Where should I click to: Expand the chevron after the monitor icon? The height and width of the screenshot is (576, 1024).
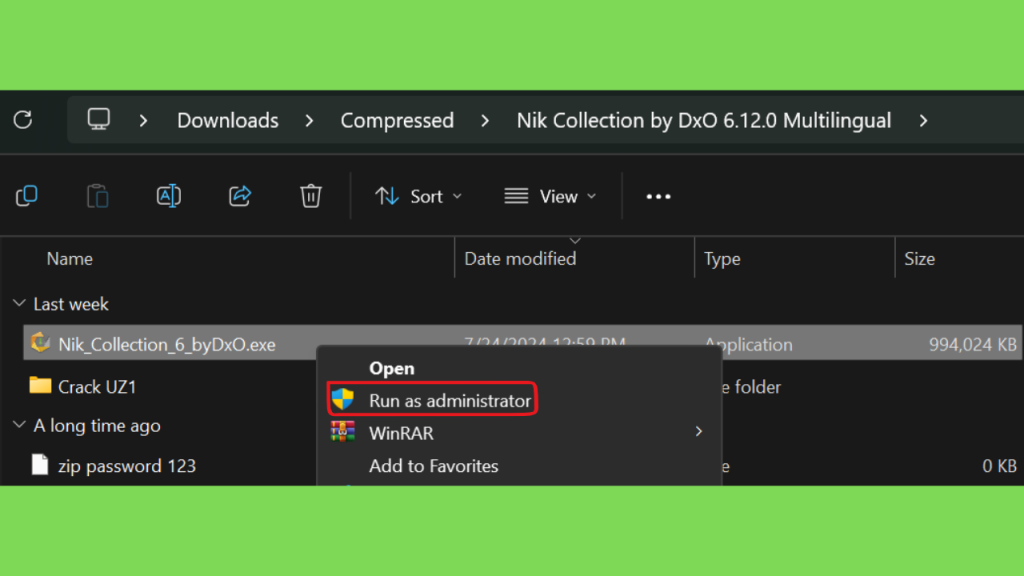[x=143, y=121]
